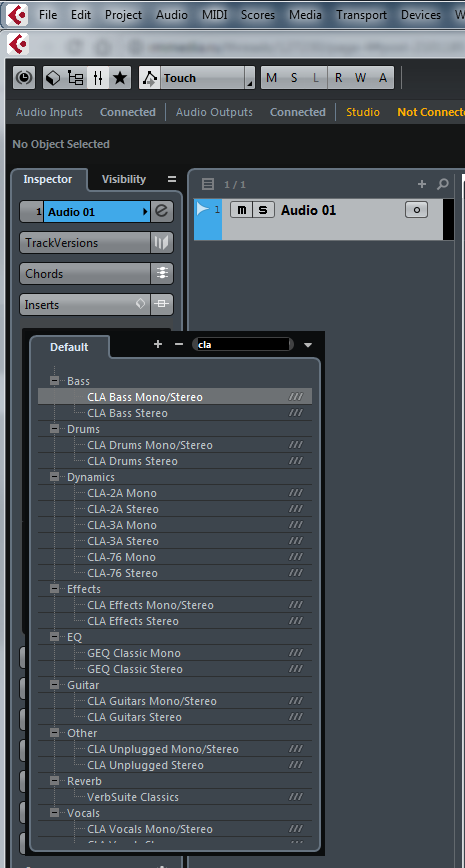Image resolution: width=465 pixels, height=868 pixels.
Task: Collapse the Drums category
Action: [x=54, y=429]
